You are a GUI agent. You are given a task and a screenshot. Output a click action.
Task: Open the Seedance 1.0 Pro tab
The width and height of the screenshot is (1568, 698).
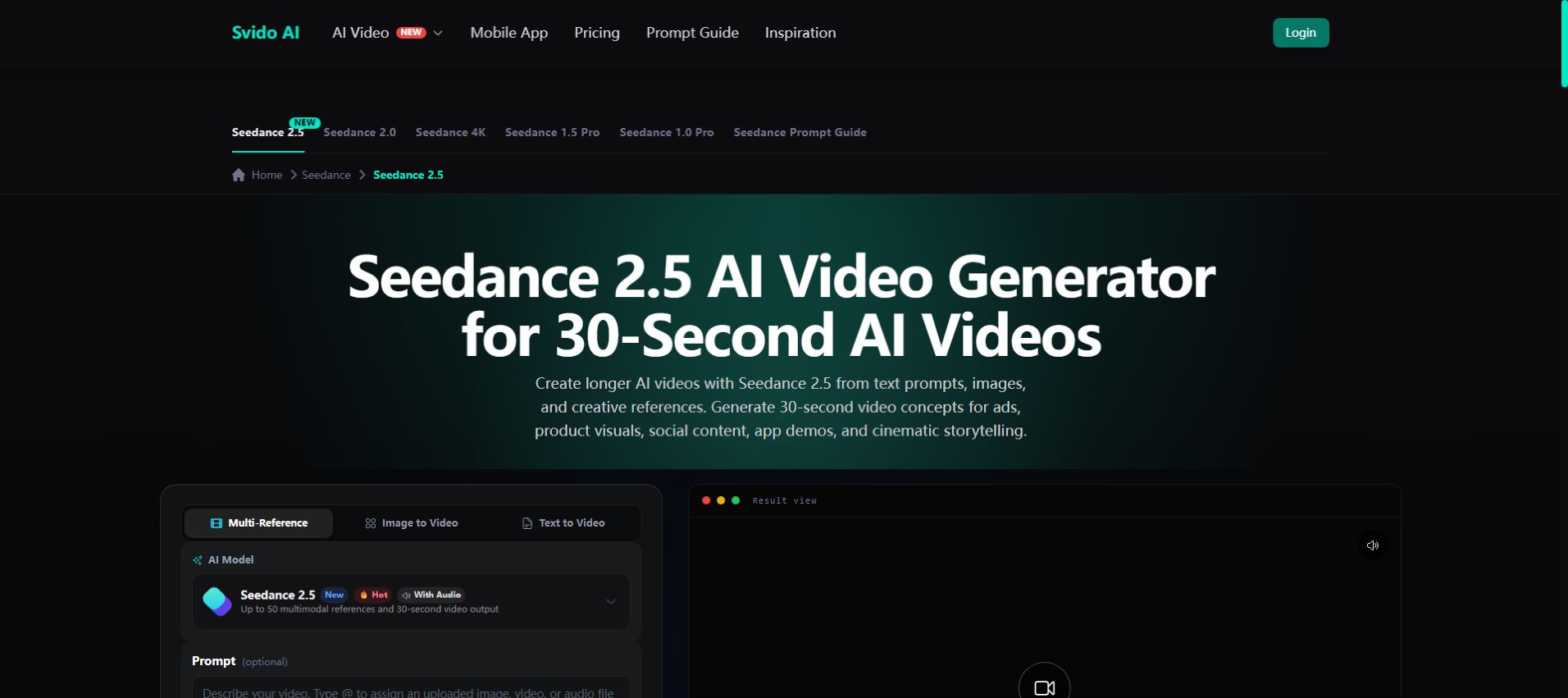tap(667, 132)
